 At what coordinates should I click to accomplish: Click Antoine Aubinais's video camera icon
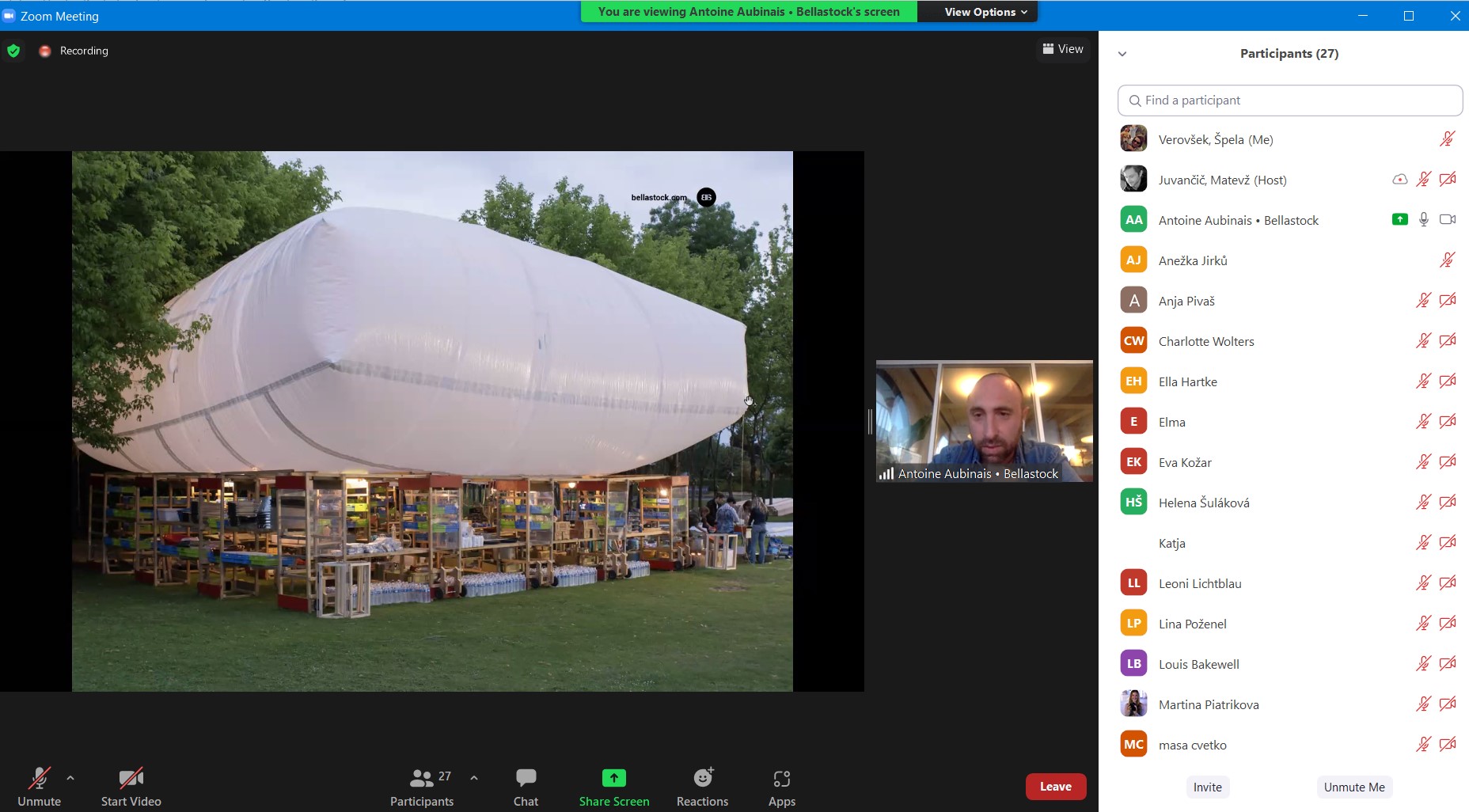[1448, 219]
